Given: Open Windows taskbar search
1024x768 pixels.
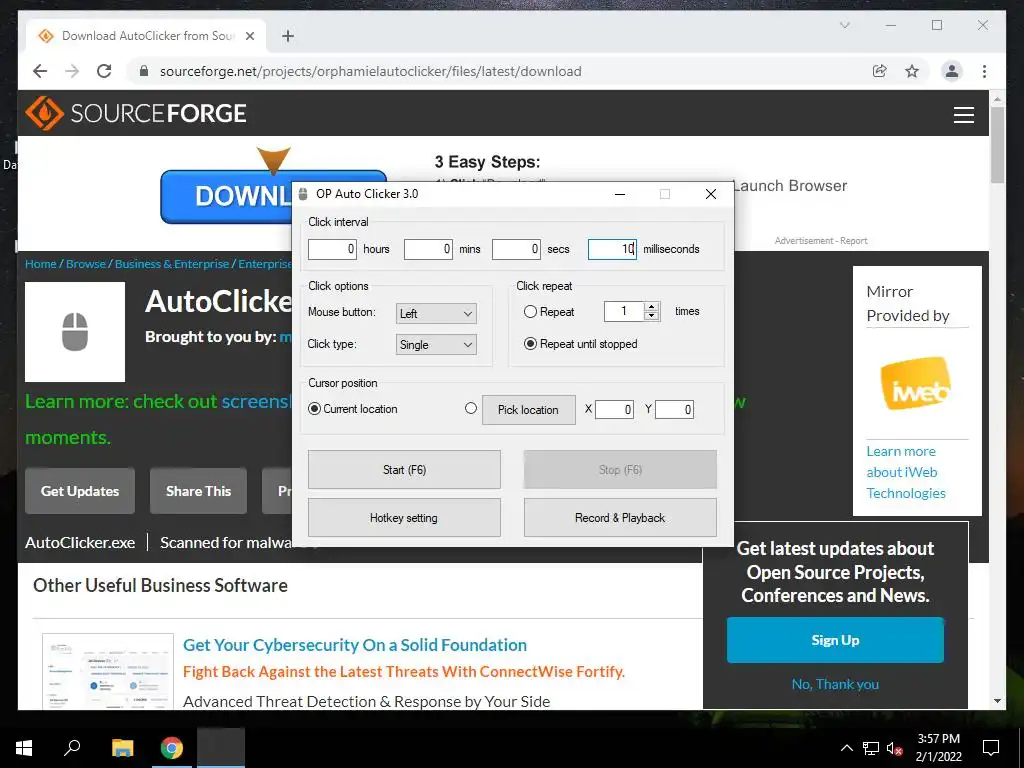Looking at the screenshot, I should pyautogui.click(x=72, y=748).
